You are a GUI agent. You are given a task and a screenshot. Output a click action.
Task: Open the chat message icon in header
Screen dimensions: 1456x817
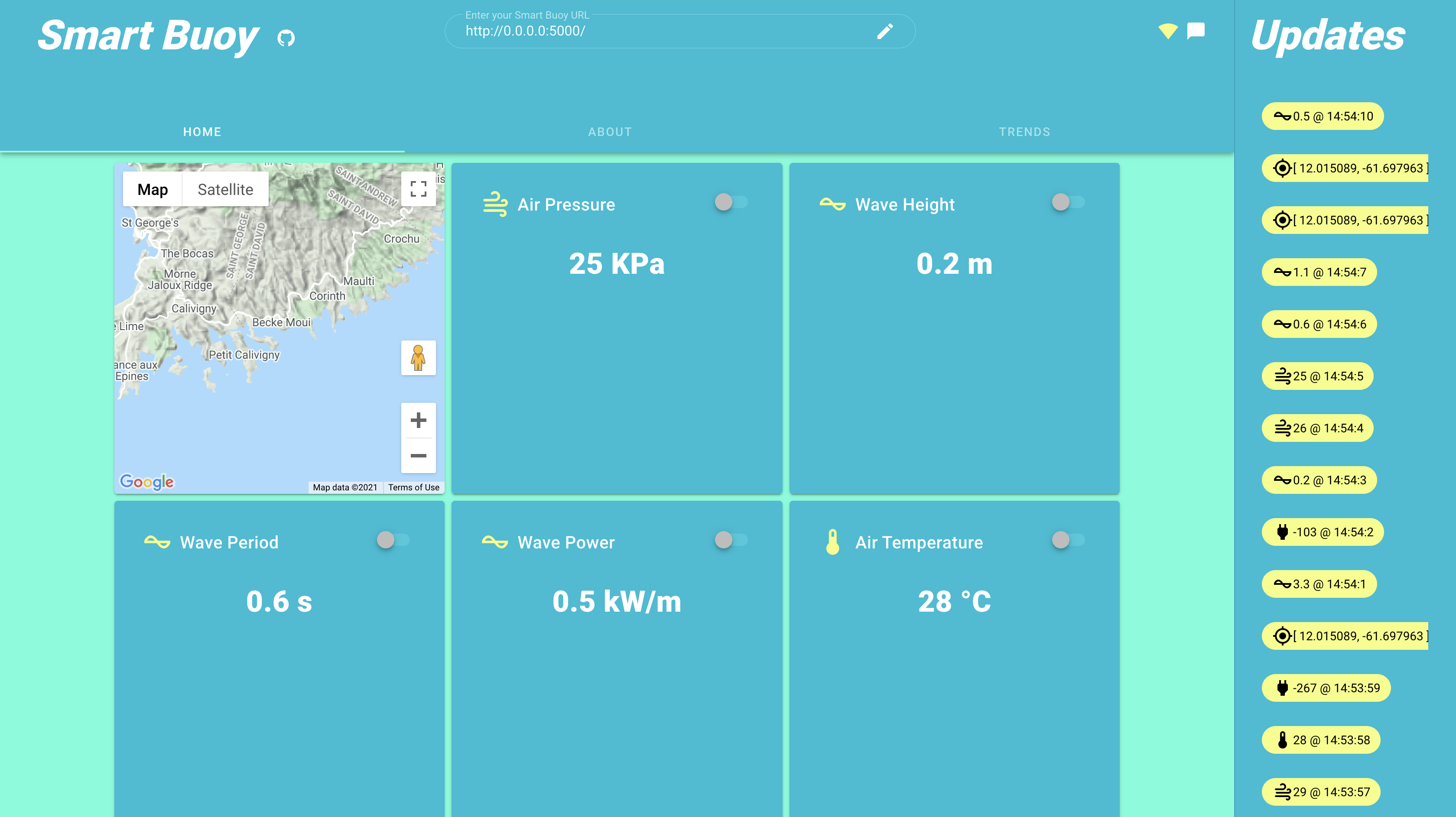(x=1196, y=30)
